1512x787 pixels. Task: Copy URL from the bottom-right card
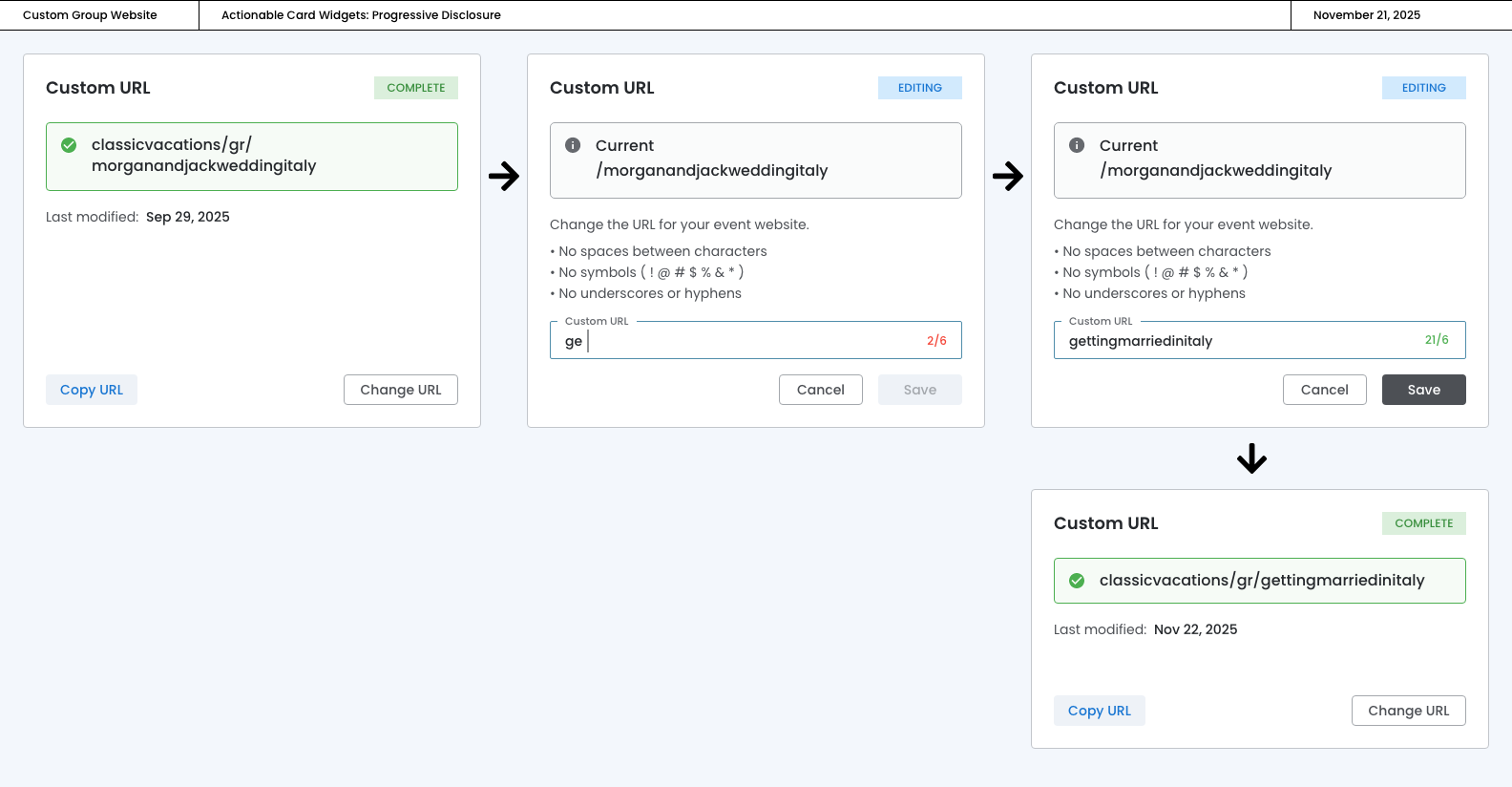pos(1099,711)
